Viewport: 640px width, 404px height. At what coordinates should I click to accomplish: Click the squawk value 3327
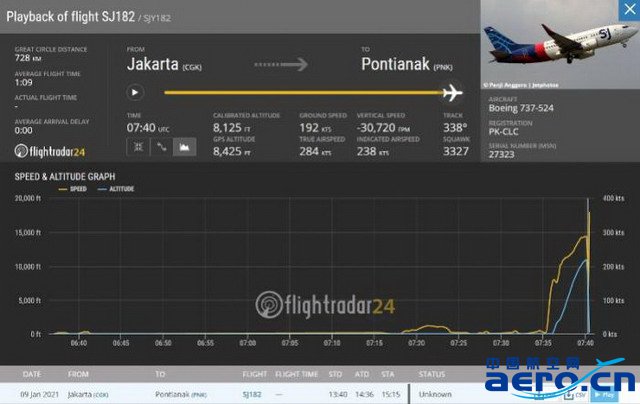456,151
